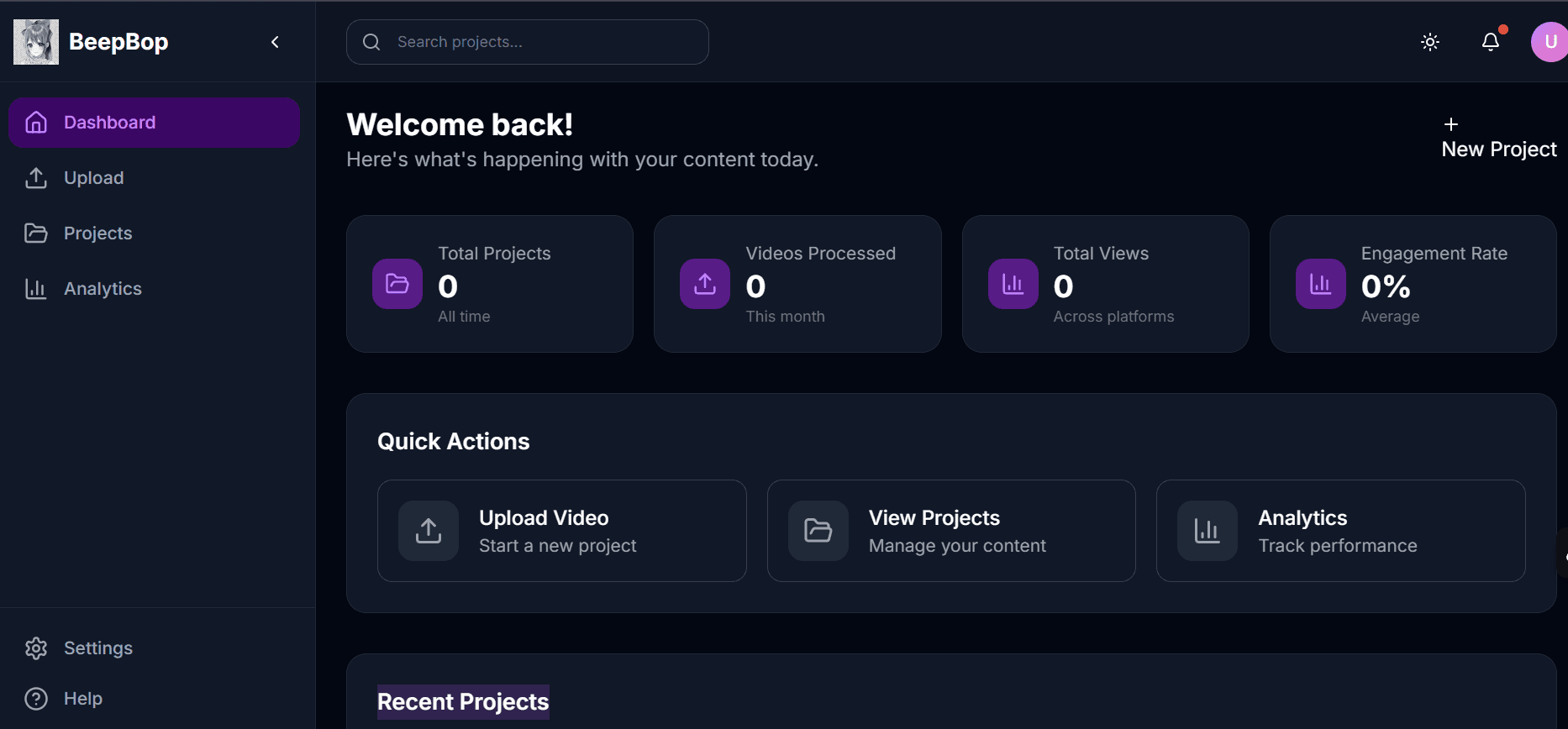Screen dimensions: 1568x729
Task: Click the BeepBop logo avatar image
Action: coord(36,42)
